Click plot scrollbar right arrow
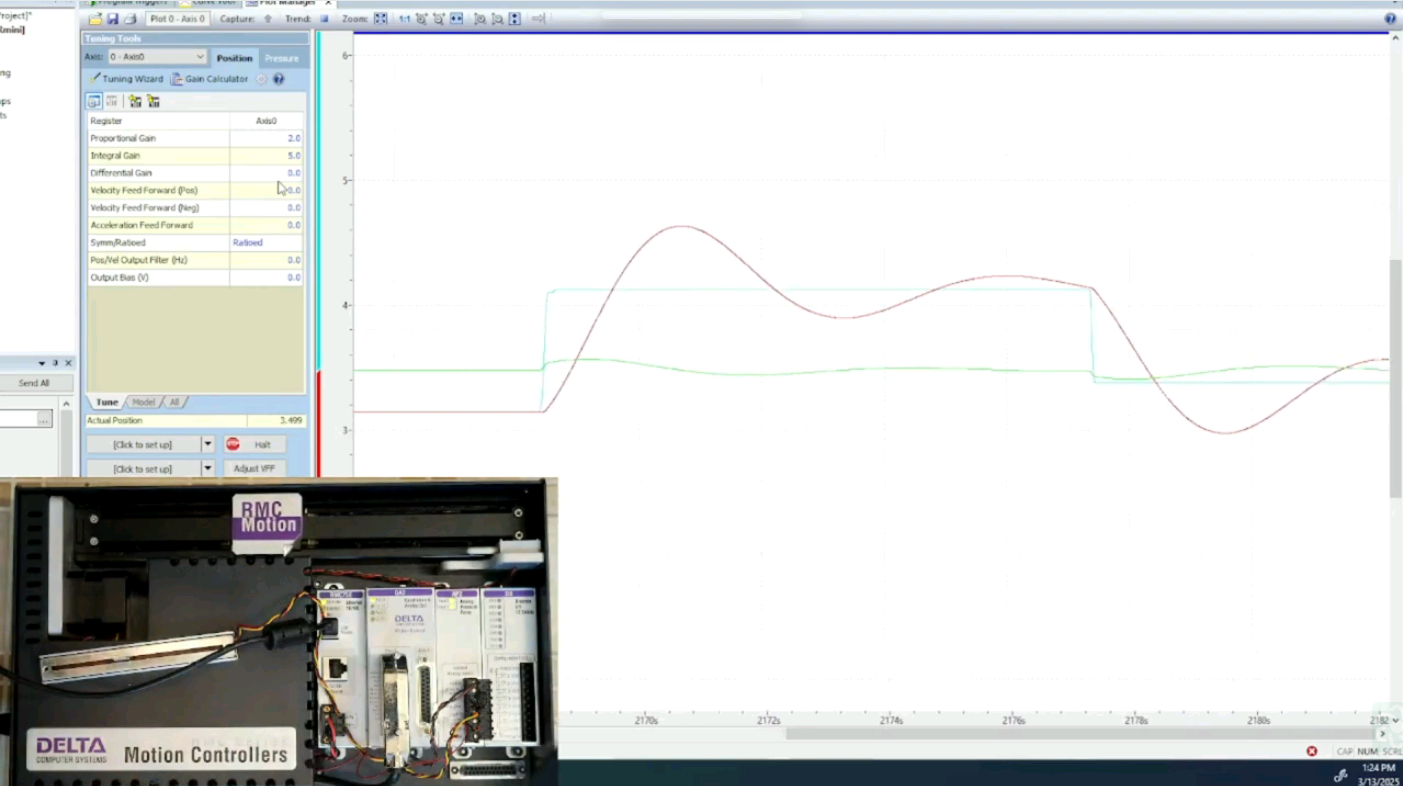The height and width of the screenshot is (786, 1403). pos(1383,734)
